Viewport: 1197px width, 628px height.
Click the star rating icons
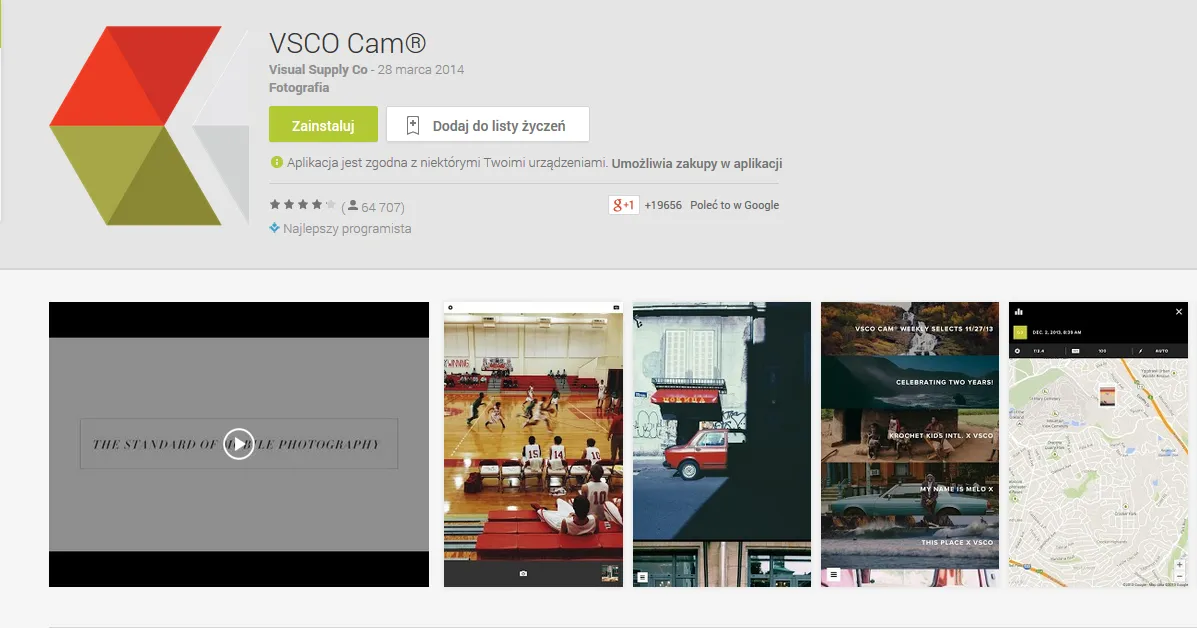tap(302, 205)
